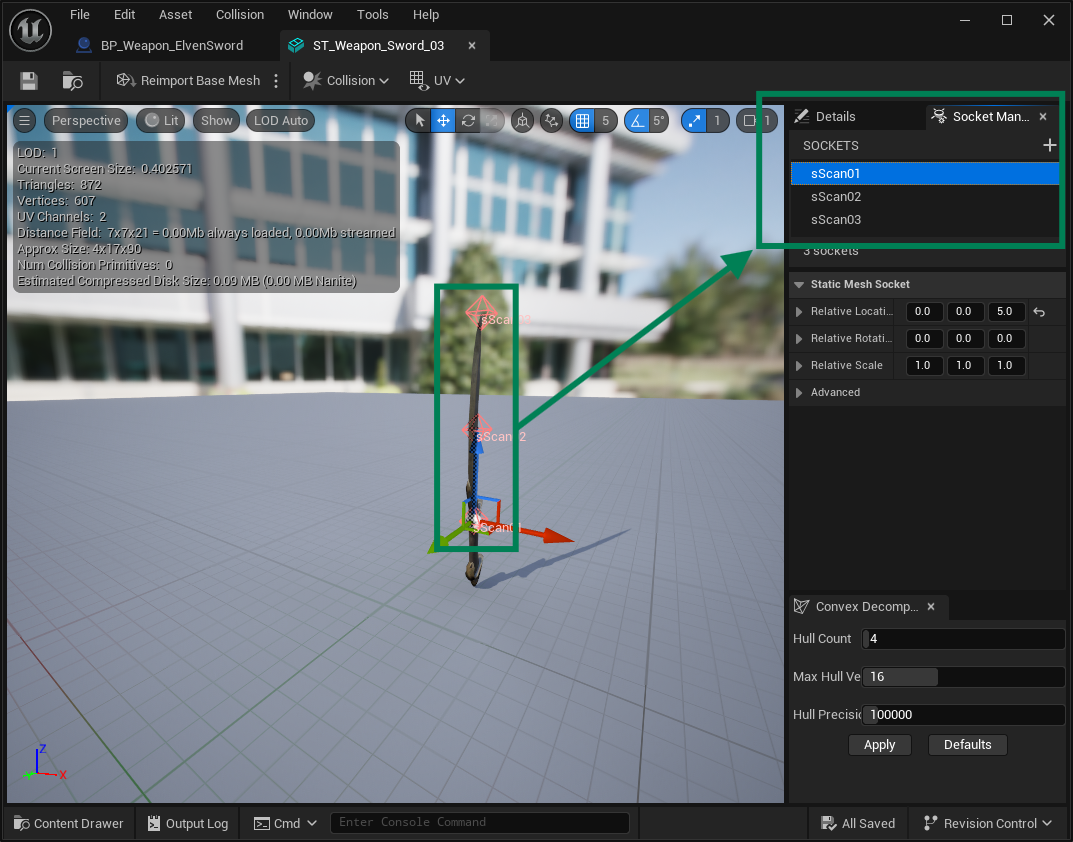Open the Revision Control dropdown

point(986,824)
